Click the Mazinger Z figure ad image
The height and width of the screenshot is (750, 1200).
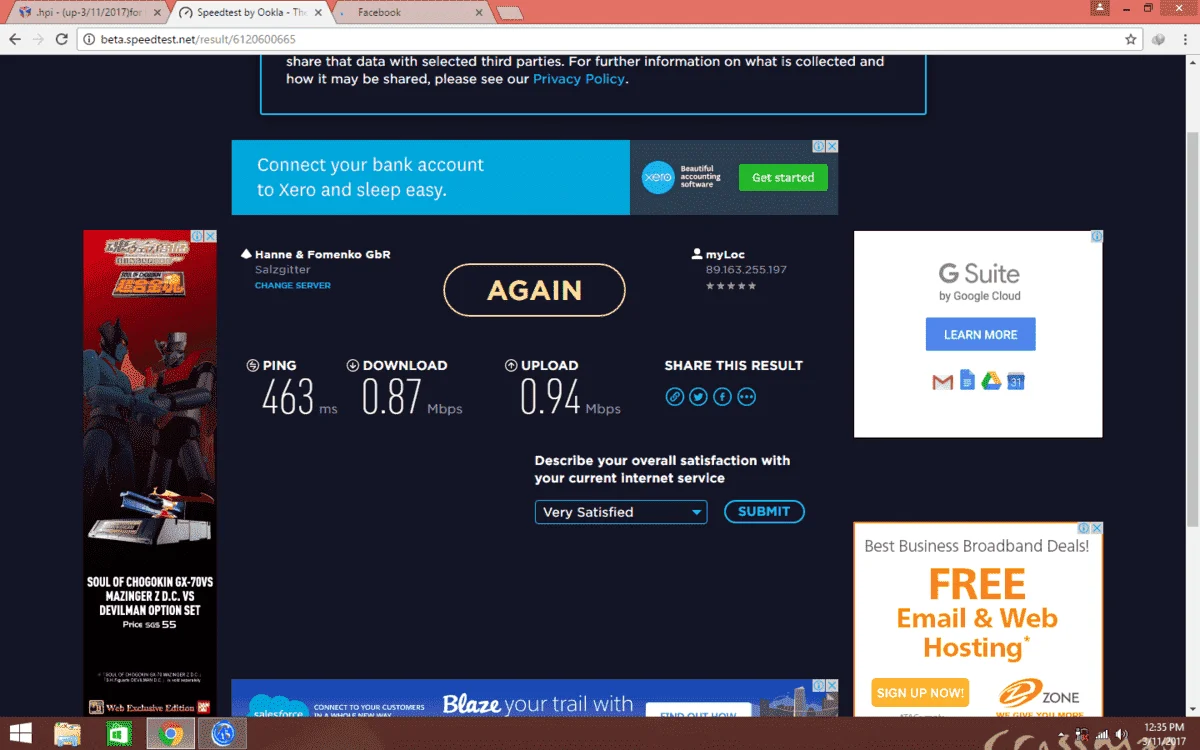click(x=150, y=472)
